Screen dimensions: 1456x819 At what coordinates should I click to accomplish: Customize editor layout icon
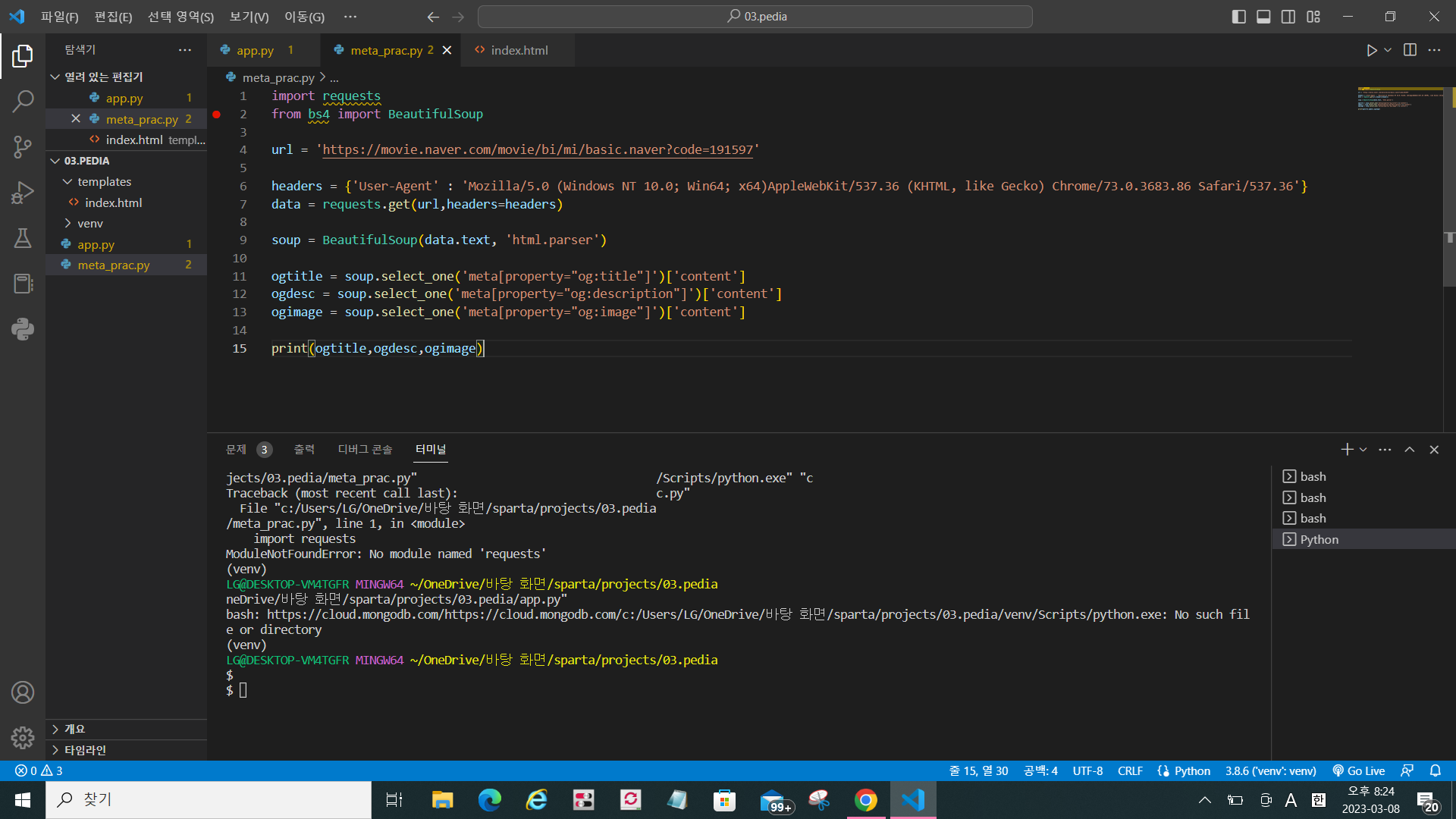click(1313, 17)
